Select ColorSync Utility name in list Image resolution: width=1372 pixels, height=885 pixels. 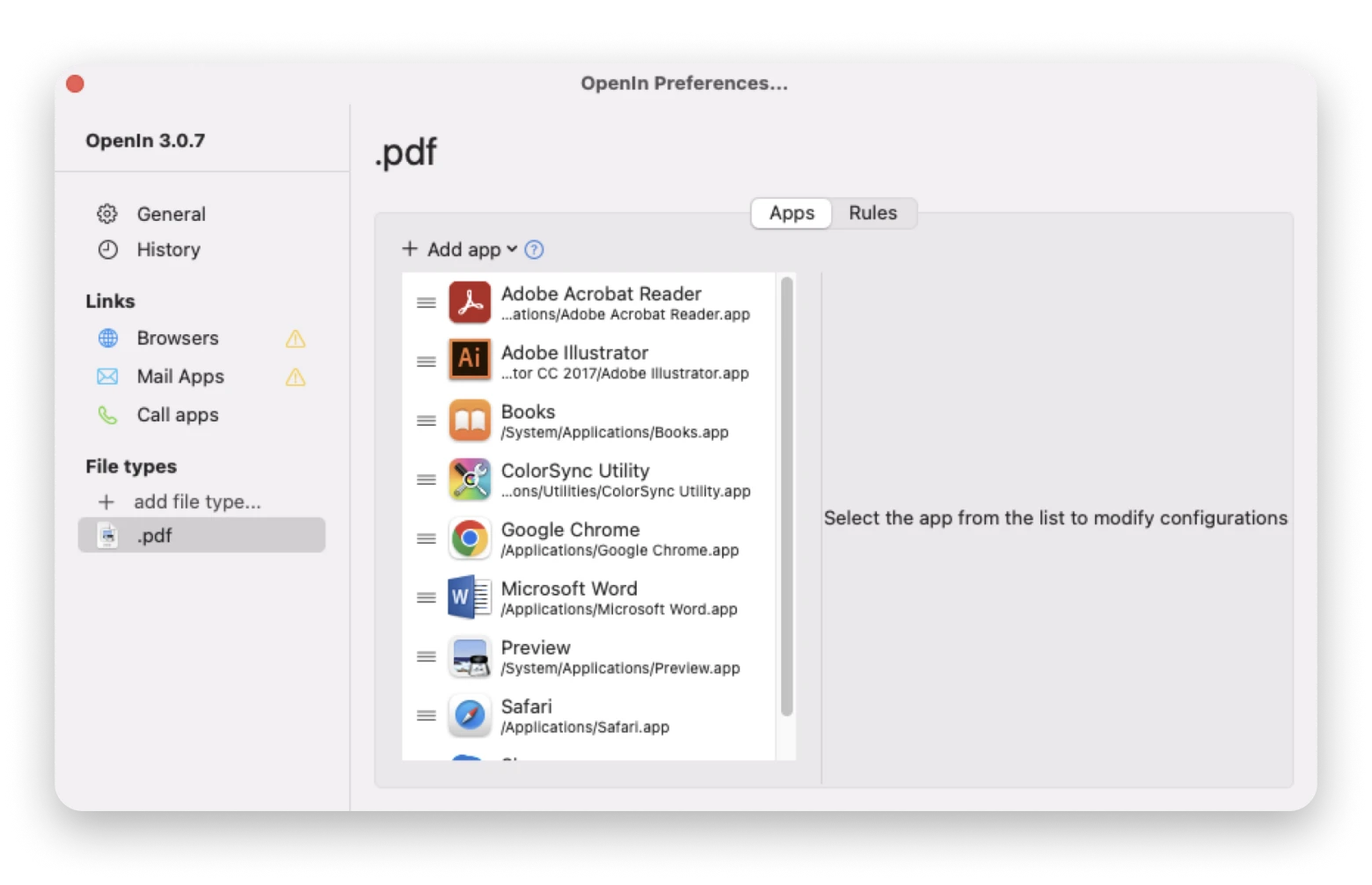575,471
